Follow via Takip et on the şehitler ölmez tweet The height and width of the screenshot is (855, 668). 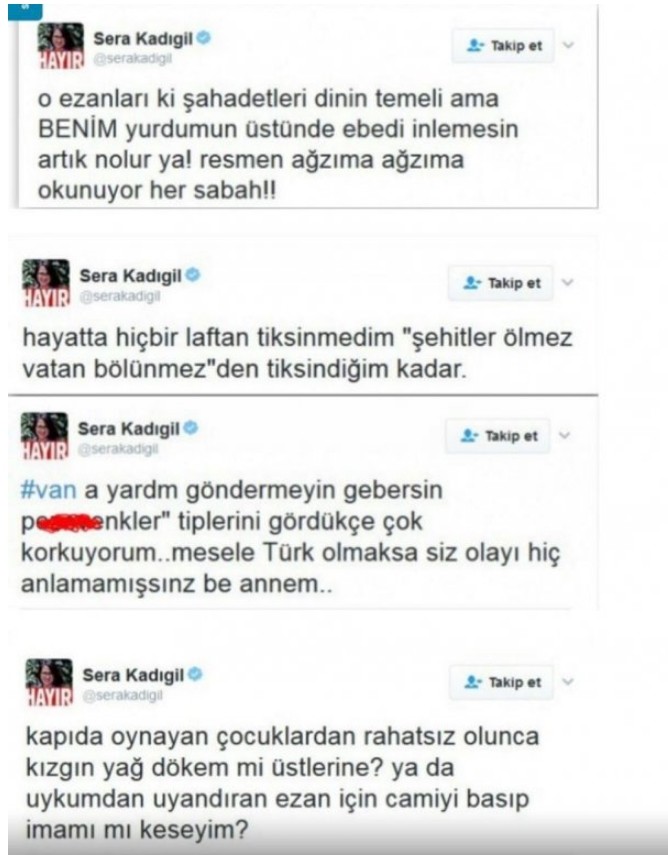pos(501,283)
